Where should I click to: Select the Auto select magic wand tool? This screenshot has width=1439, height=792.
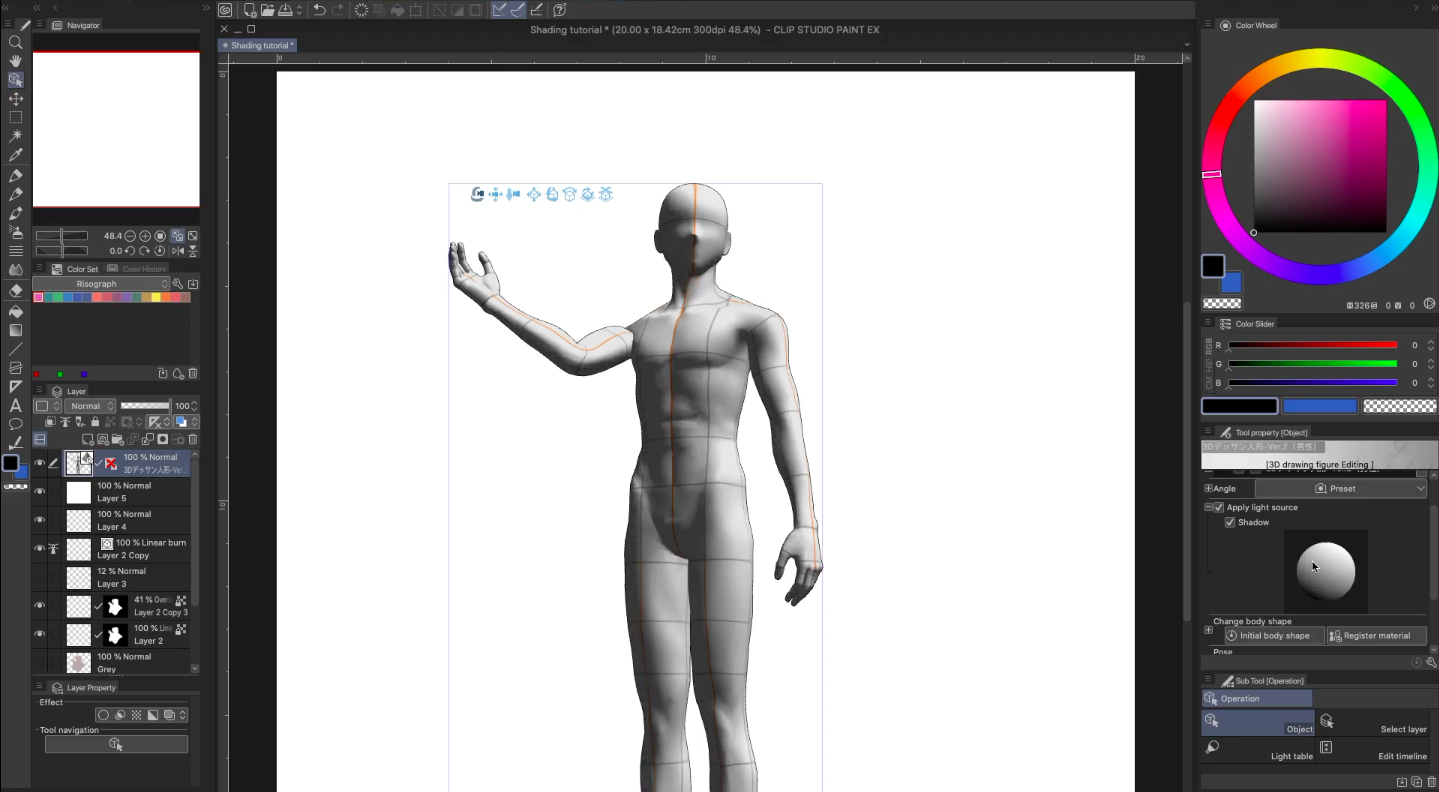tap(16, 136)
